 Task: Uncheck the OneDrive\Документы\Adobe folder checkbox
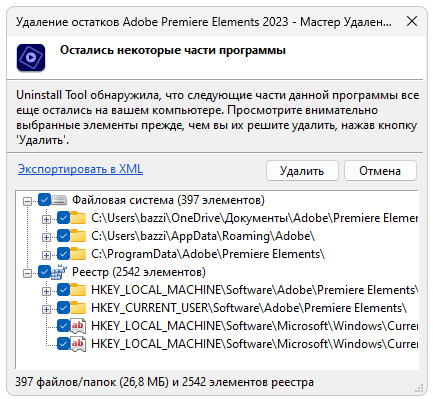63,218
